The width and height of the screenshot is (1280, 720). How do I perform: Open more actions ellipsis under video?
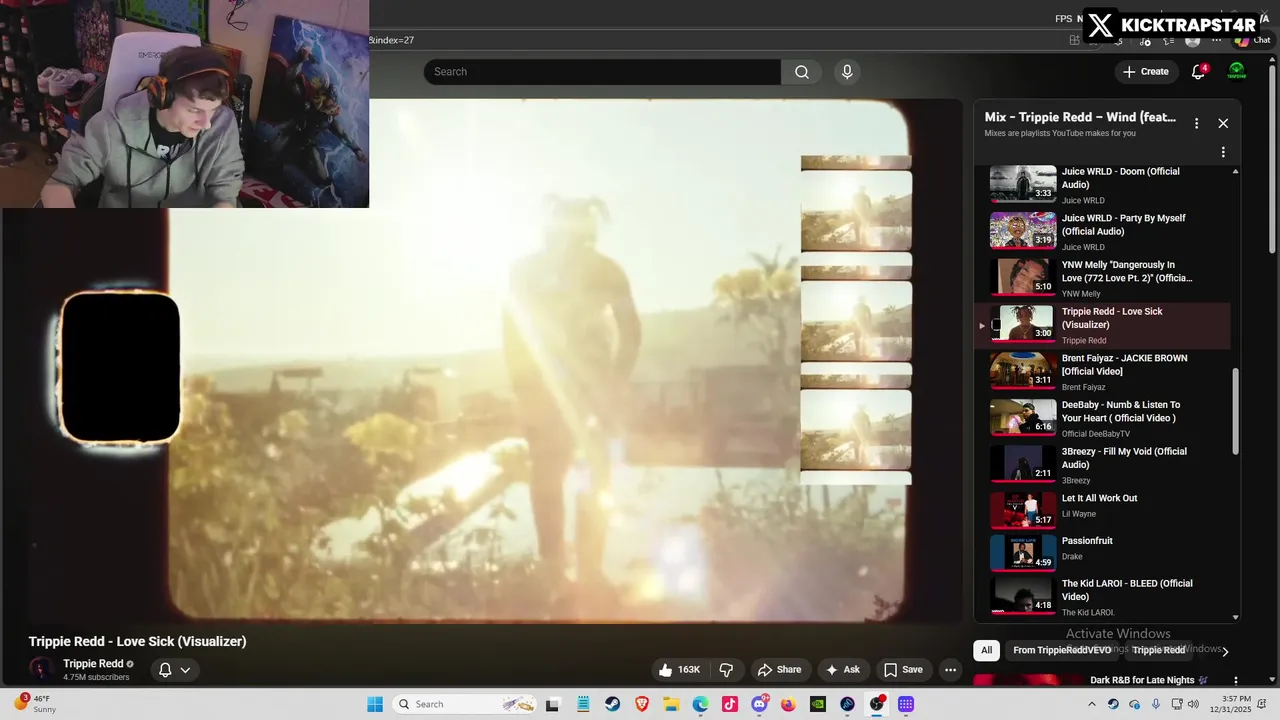click(951, 670)
